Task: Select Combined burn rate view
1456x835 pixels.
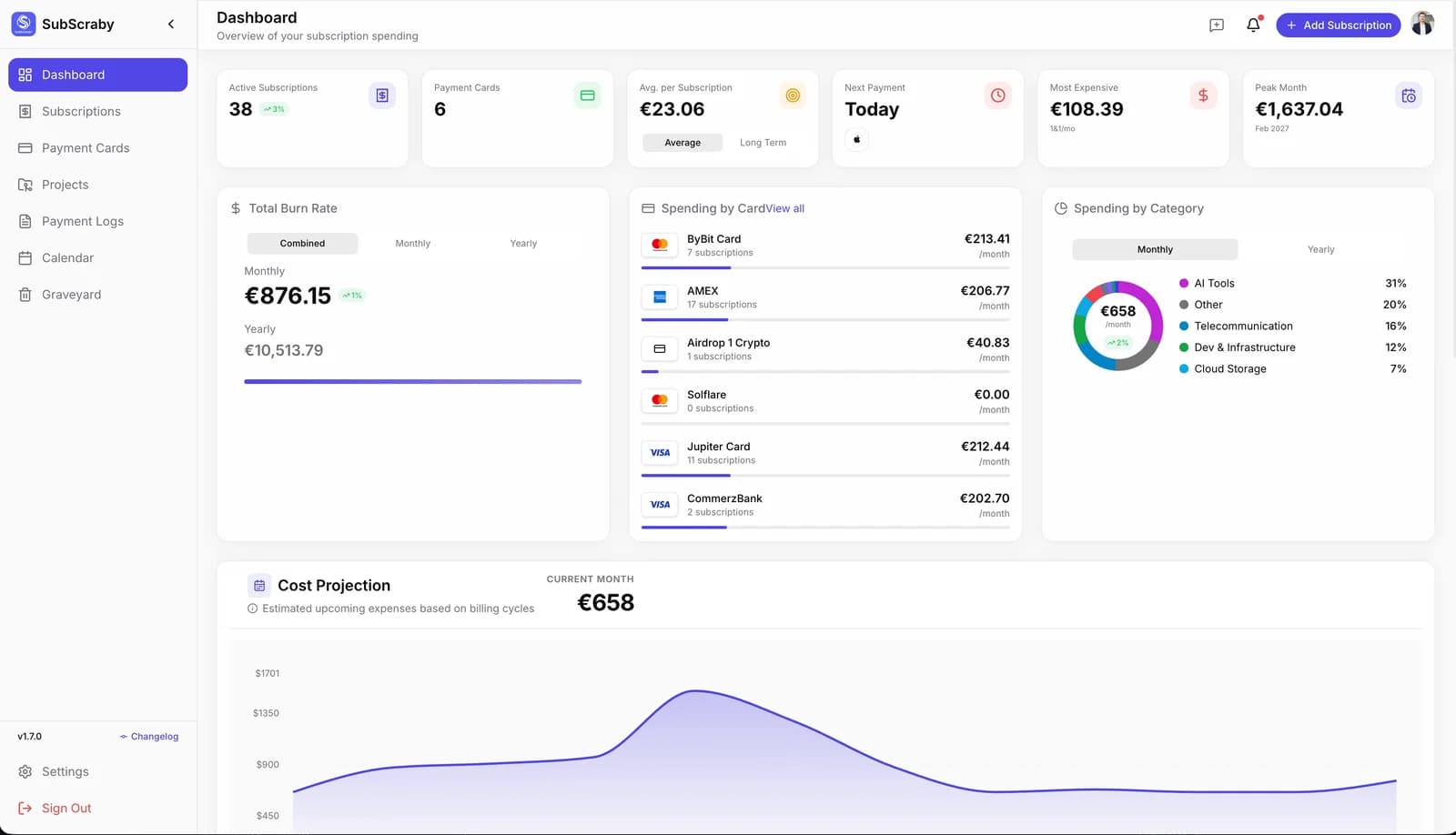Action: click(302, 244)
